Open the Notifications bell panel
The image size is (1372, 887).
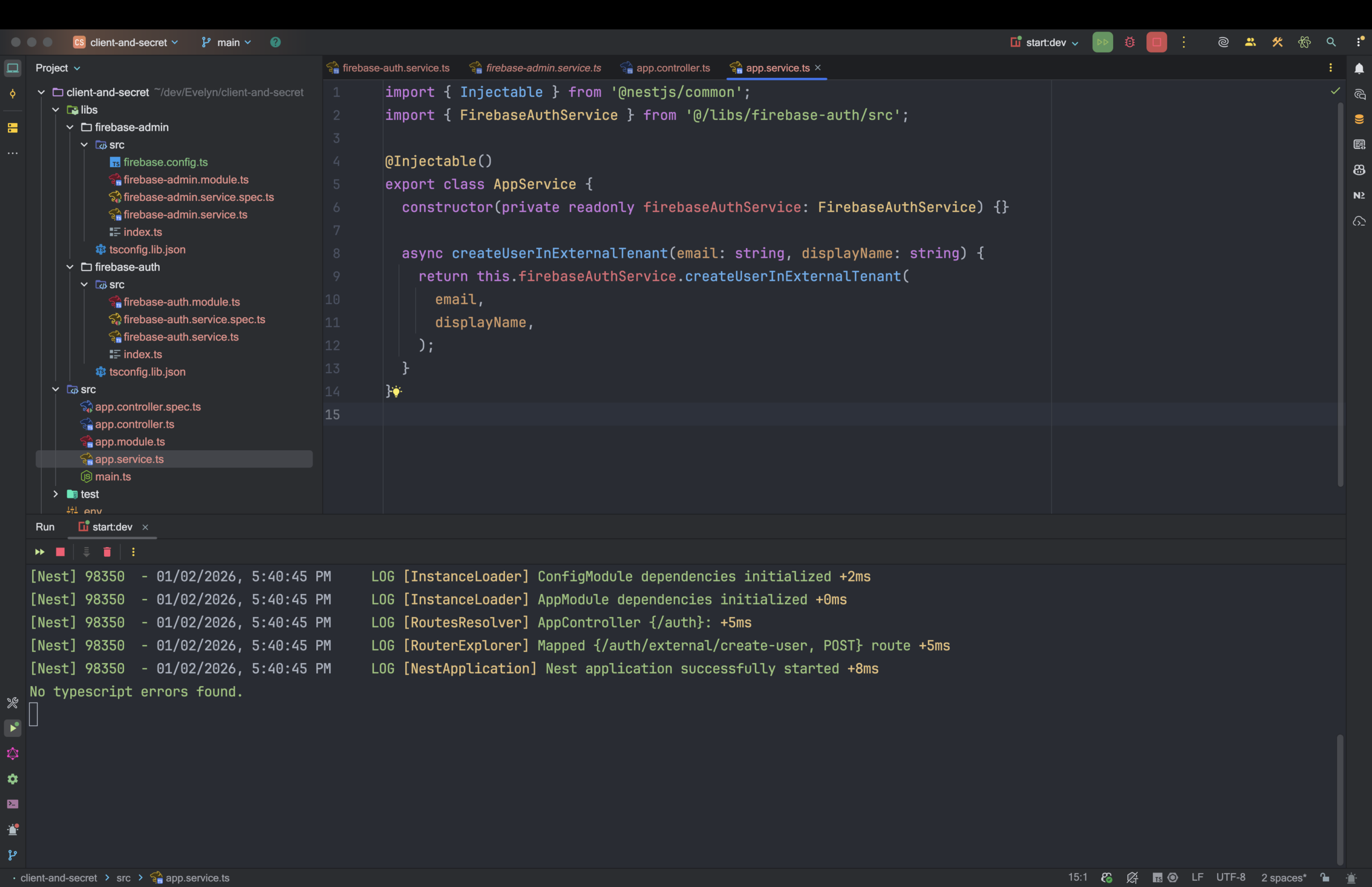(1359, 69)
